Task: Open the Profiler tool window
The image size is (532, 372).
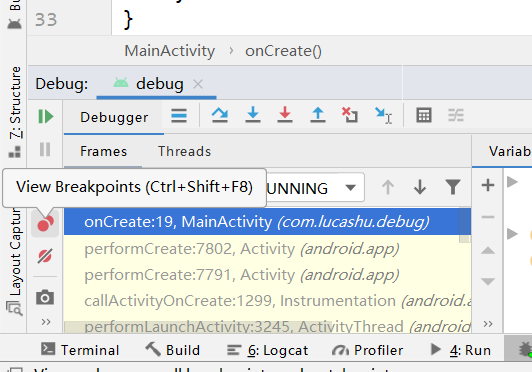Action: tap(368, 350)
